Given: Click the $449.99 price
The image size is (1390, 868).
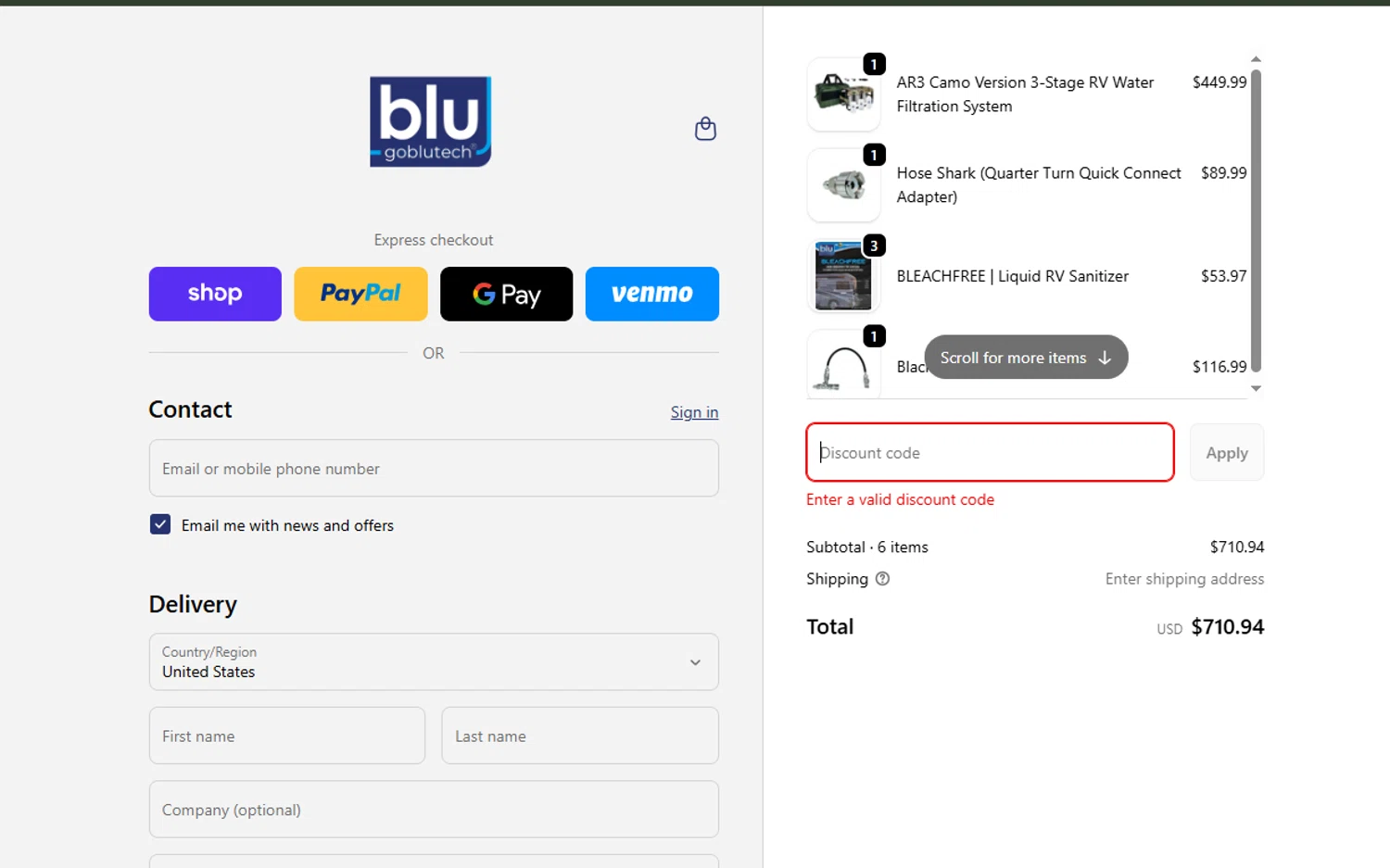Looking at the screenshot, I should [1219, 82].
